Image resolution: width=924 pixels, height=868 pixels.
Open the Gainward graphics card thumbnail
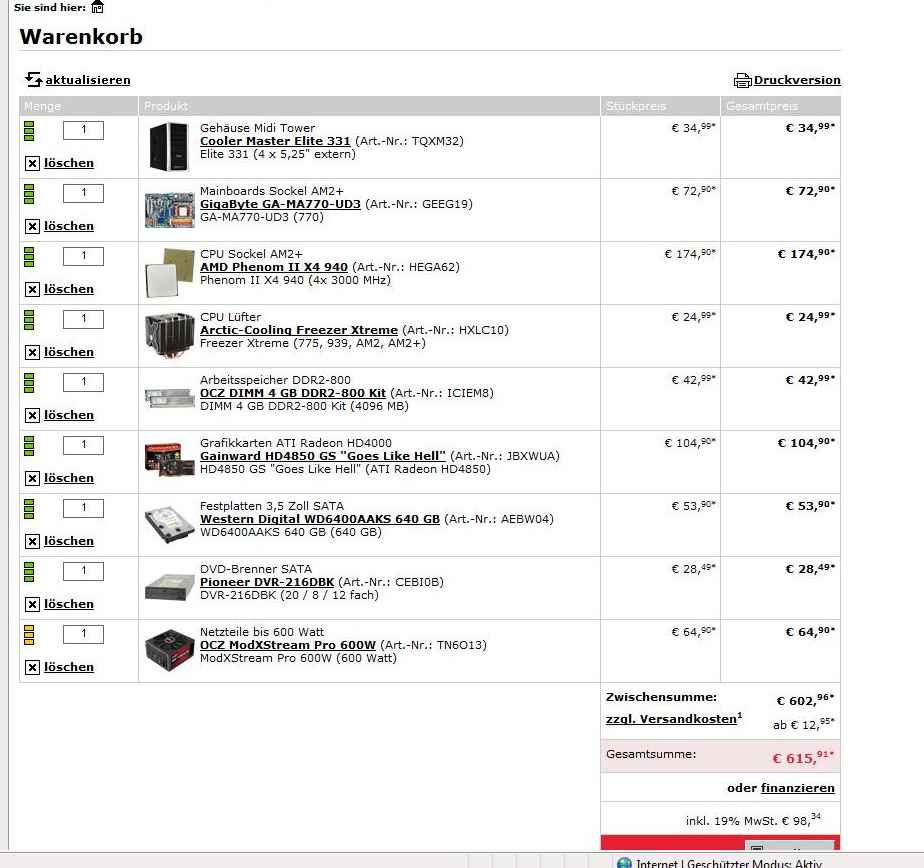170,460
